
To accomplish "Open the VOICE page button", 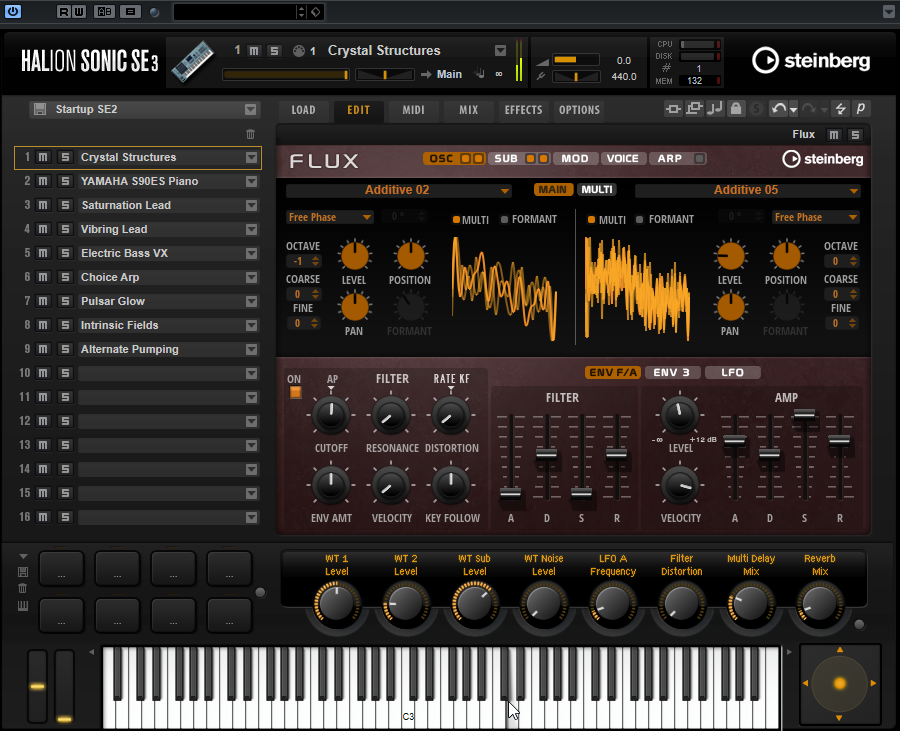I will (623, 158).
